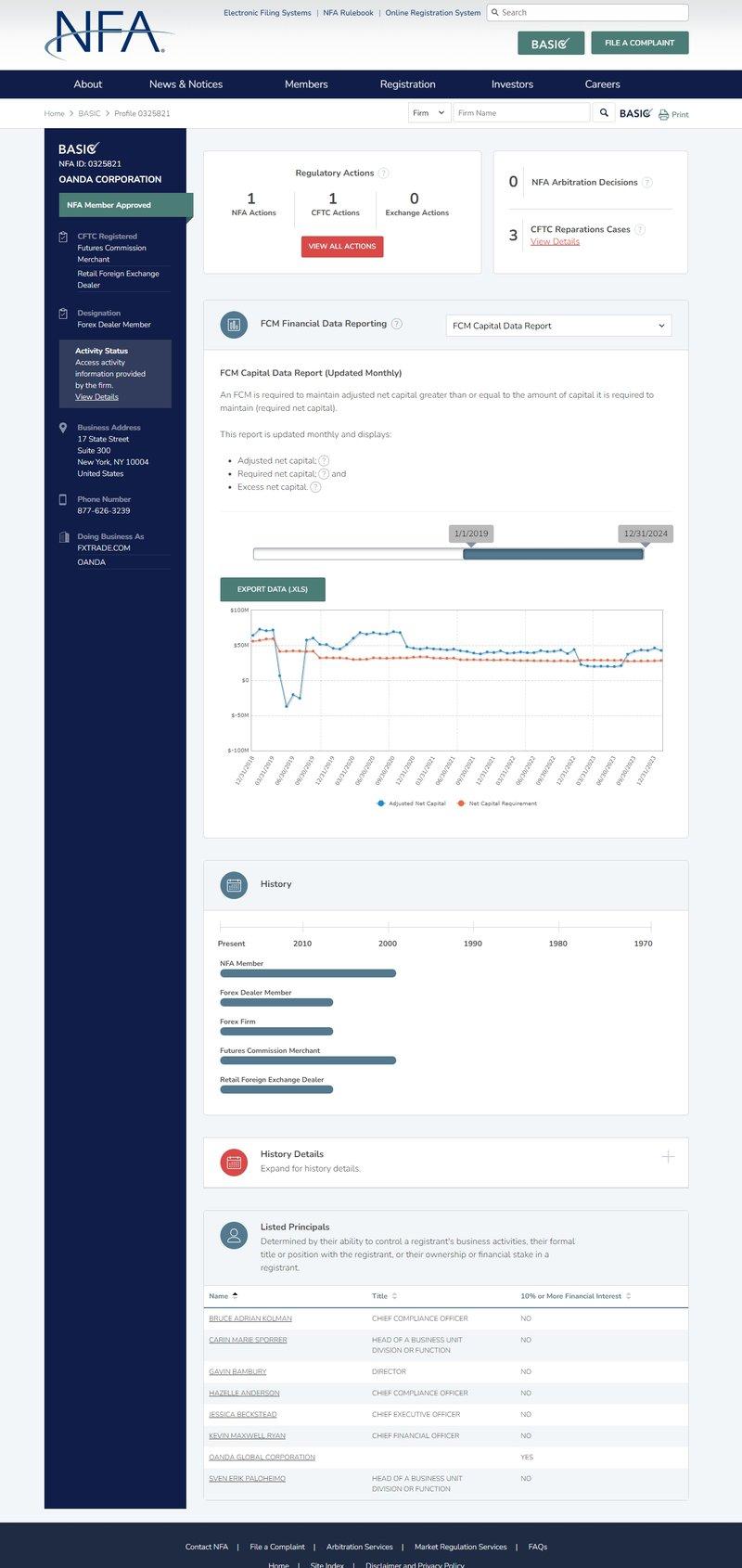Click help icon beside FCM Financial Data Reporting
This screenshot has width=742, height=1568.
(x=397, y=324)
